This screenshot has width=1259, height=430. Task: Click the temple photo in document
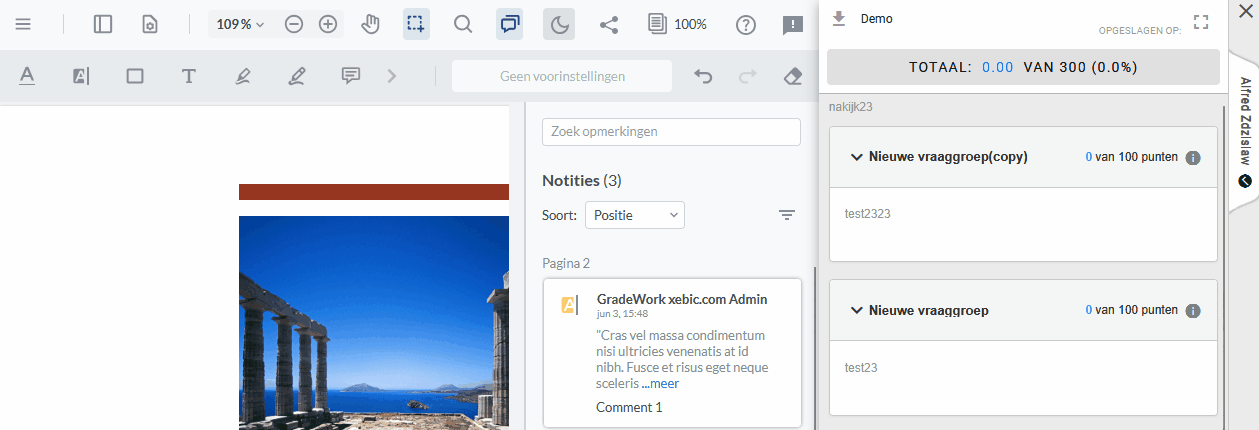click(x=374, y=322)
